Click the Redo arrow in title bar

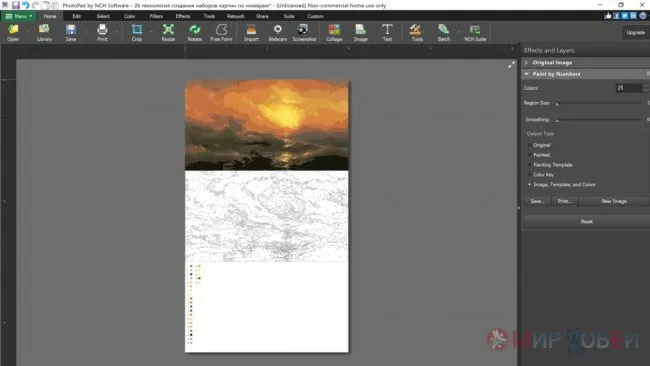click(36, 5)
